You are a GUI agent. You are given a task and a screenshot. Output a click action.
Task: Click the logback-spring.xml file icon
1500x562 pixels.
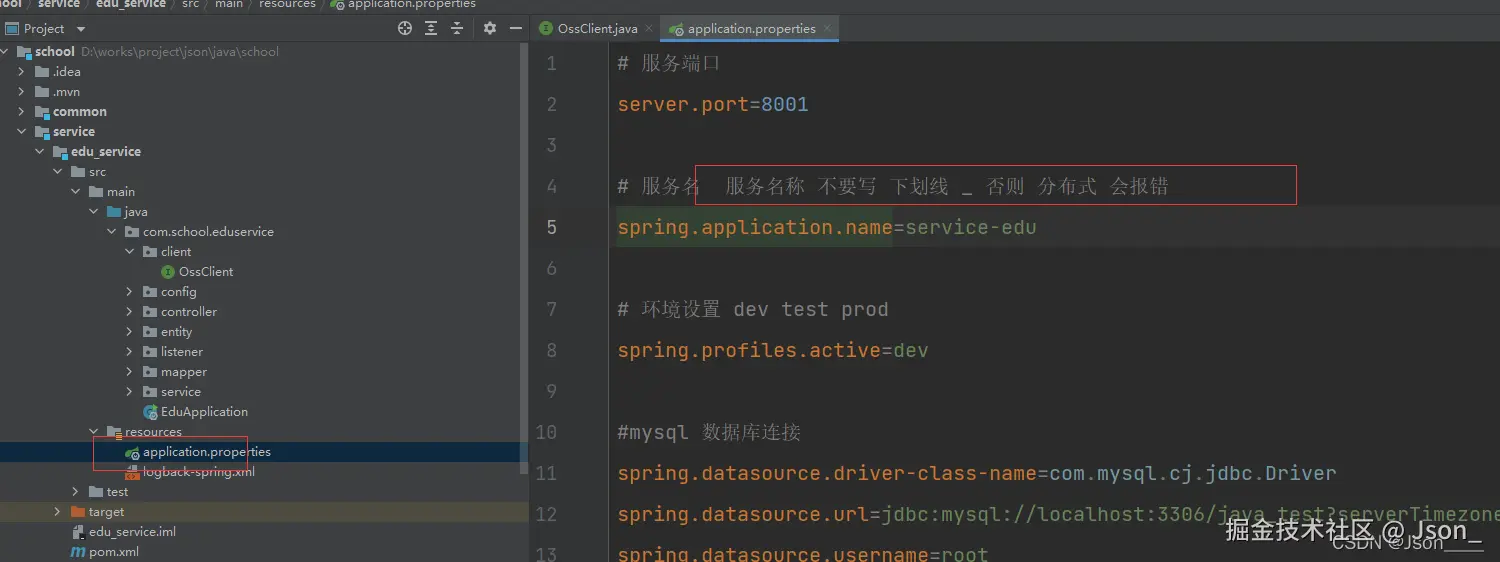tap(133, 472)
